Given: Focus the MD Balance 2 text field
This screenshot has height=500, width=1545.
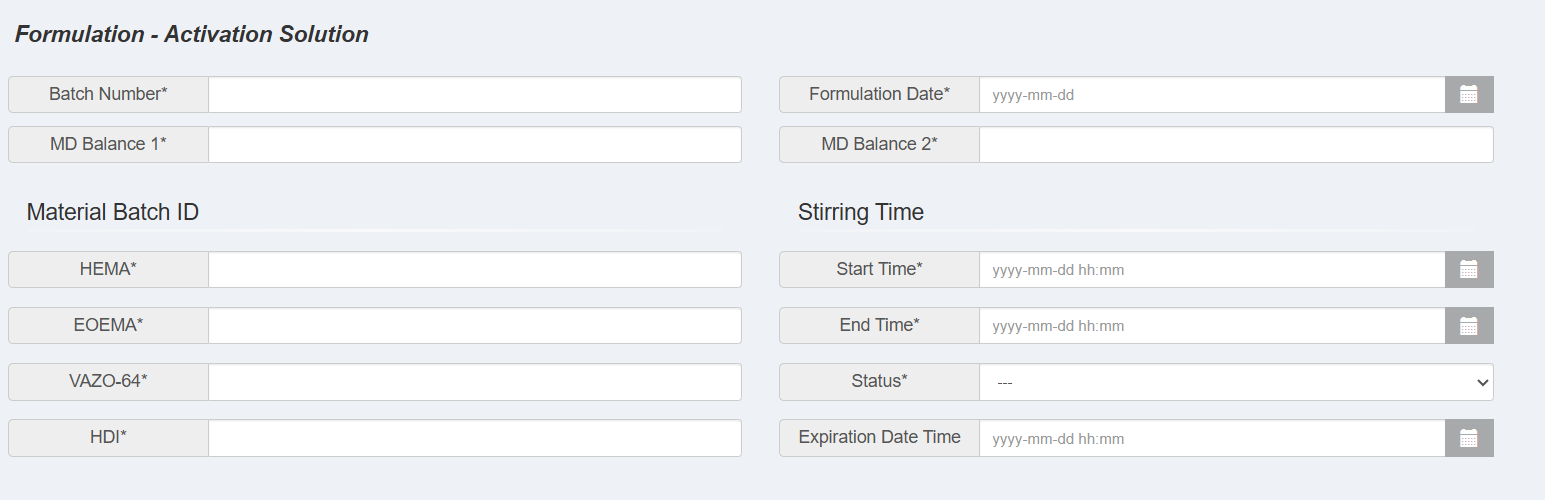Looking at the screenshot, I should tap(1235, 145).
